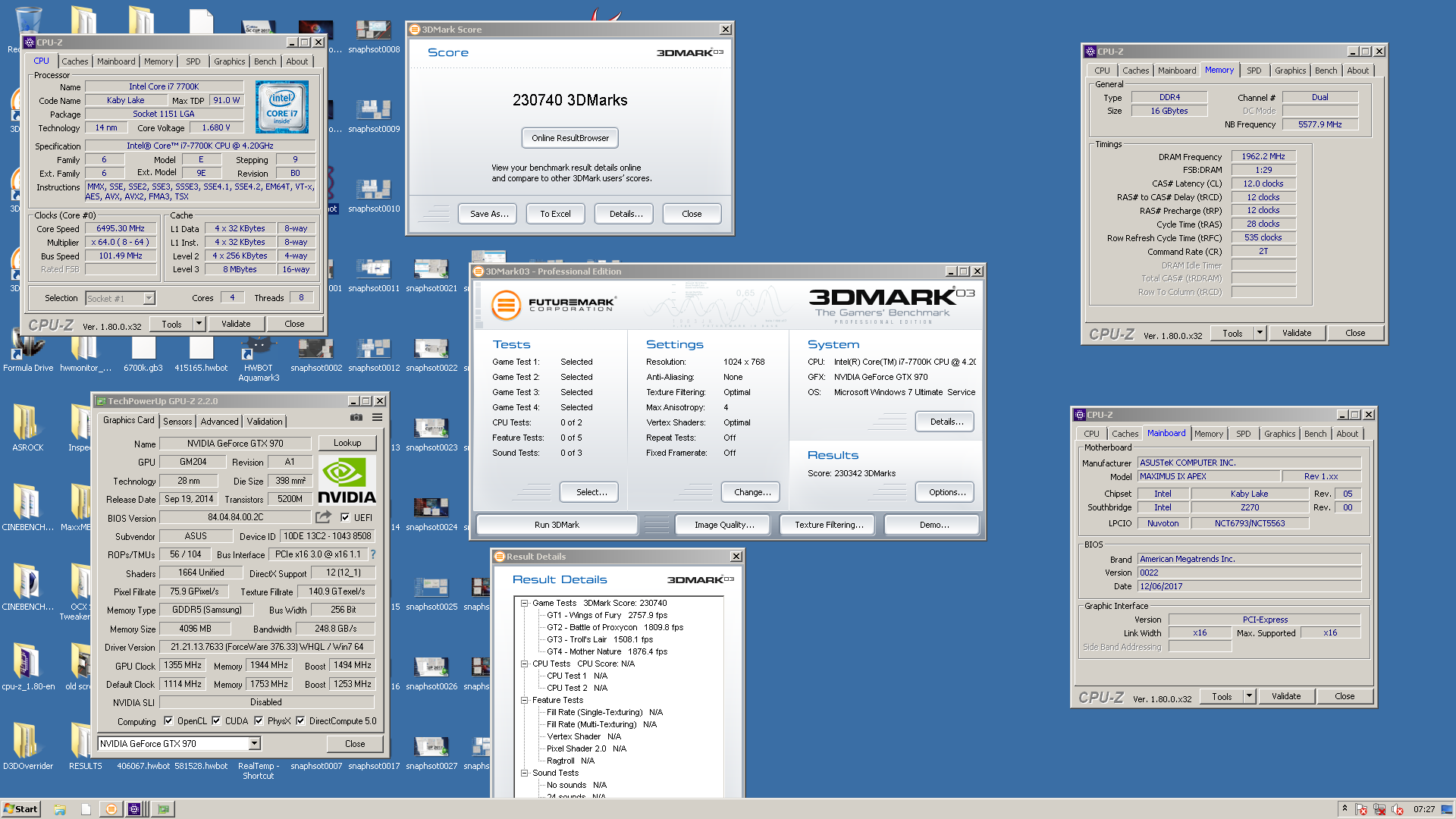The width and height of the screenshot is (1456, 819).
Task: Open the snaphsot0012 image file
Action: 374,353
